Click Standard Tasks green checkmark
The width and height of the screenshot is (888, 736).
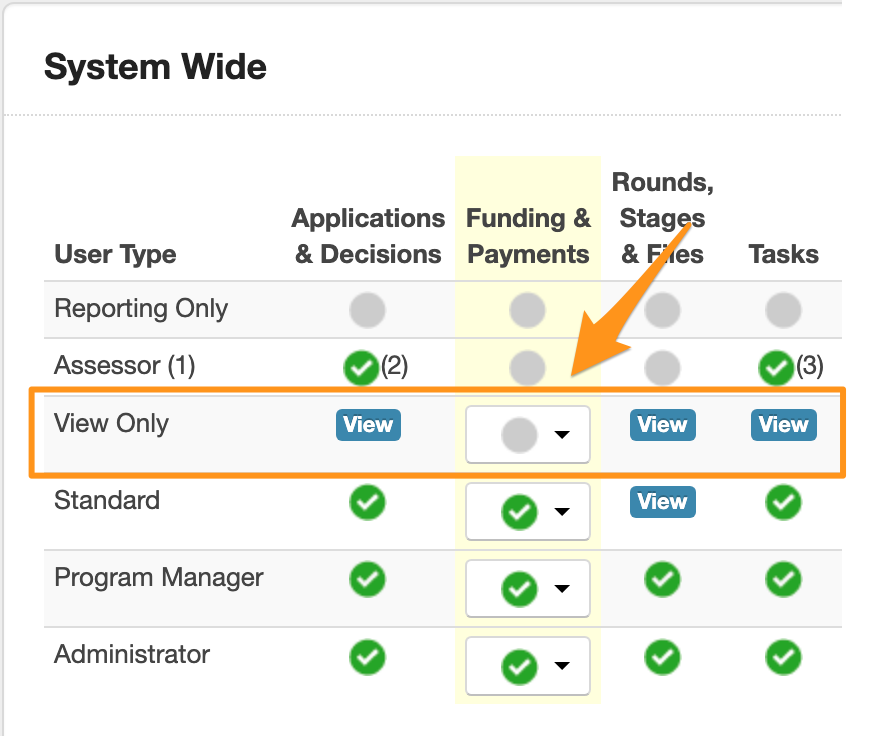point(783,502)
